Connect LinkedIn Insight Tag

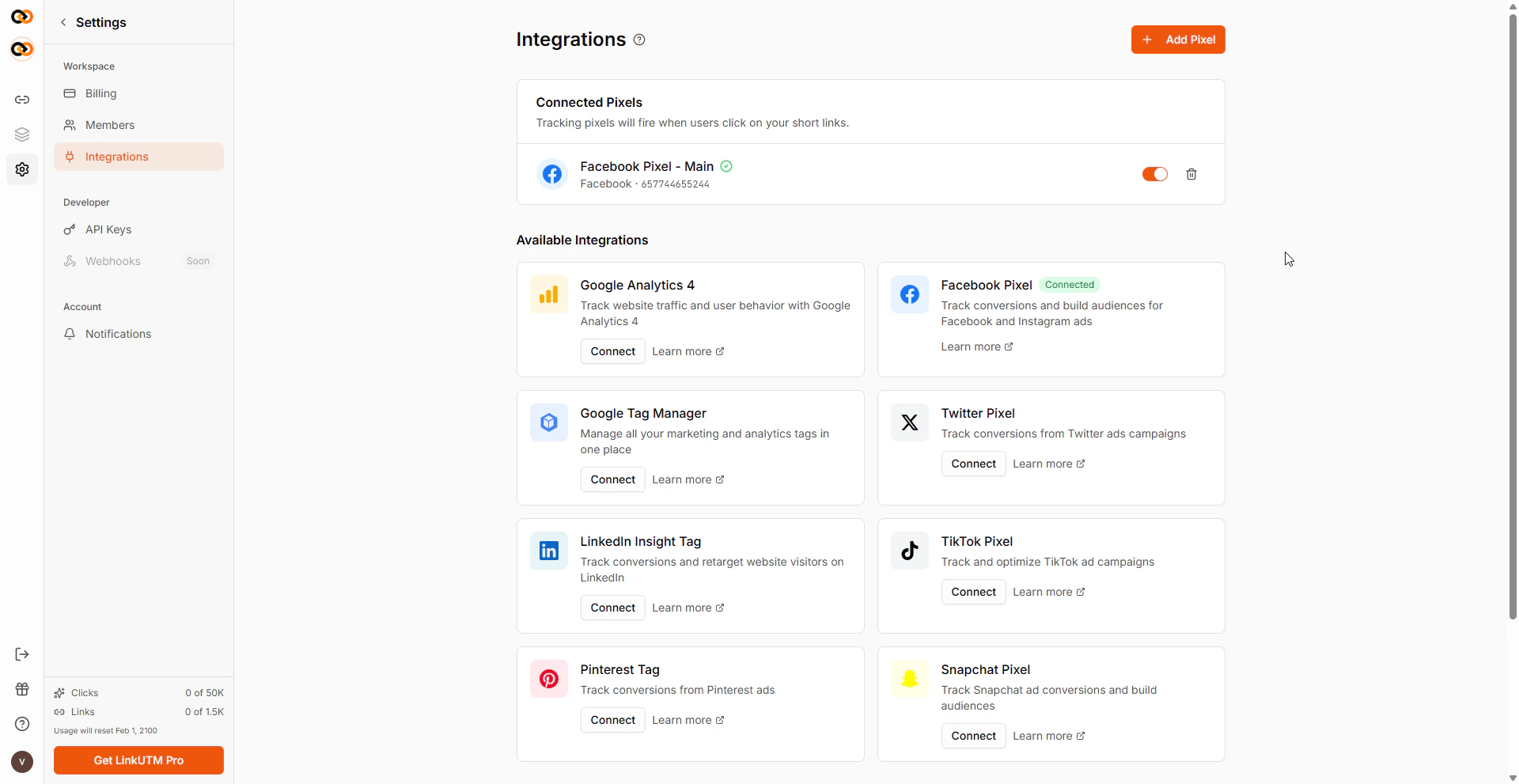[613, 608]
